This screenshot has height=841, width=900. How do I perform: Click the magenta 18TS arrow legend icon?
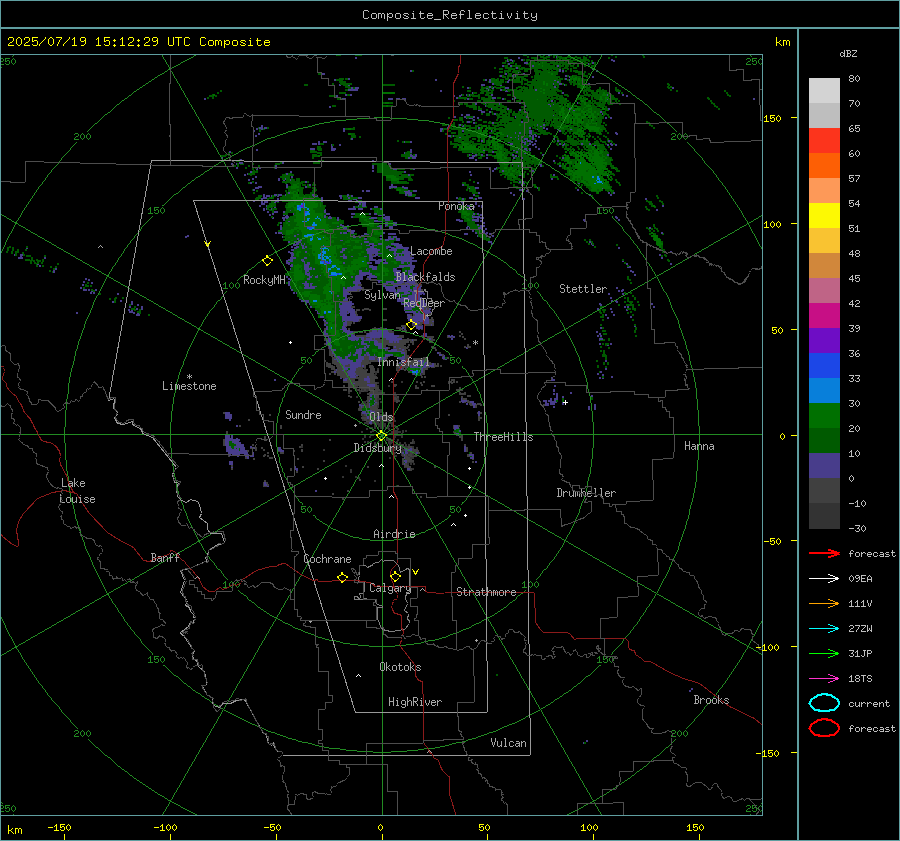824,679
